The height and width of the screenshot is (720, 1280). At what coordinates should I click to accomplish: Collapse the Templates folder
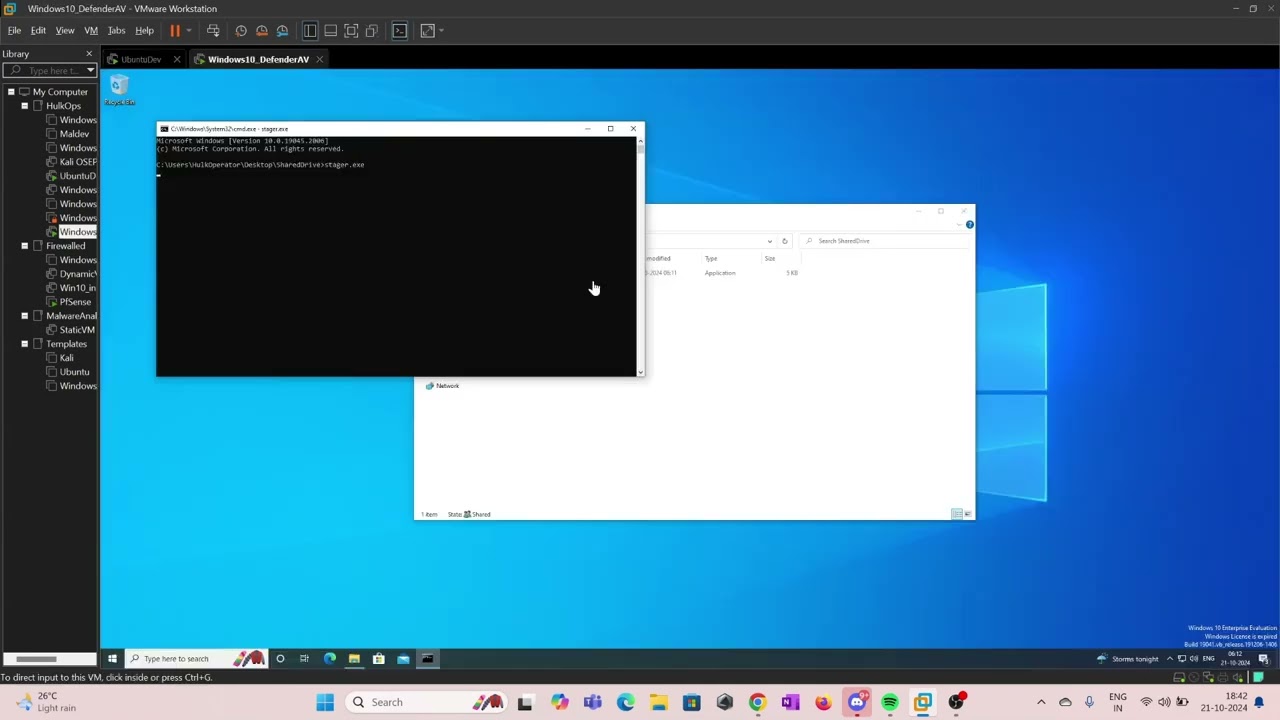click(x=24, y=344)
